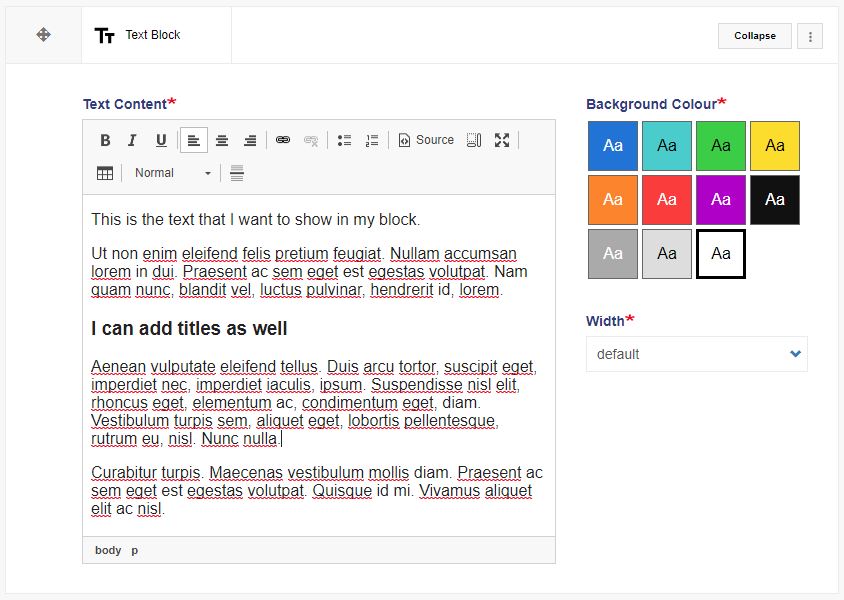This screenshot has width=844, height=600.
Task: Toggle underline formatting
Action: (160, 140)
